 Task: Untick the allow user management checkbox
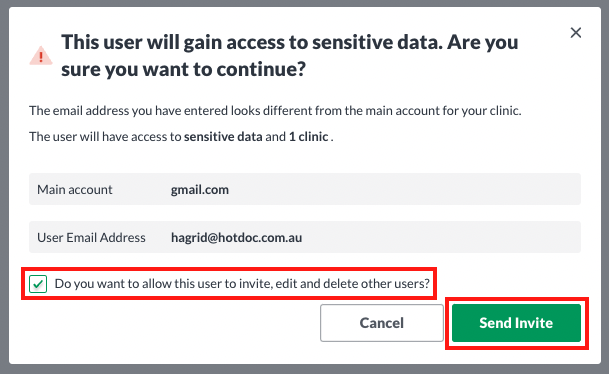38,284
